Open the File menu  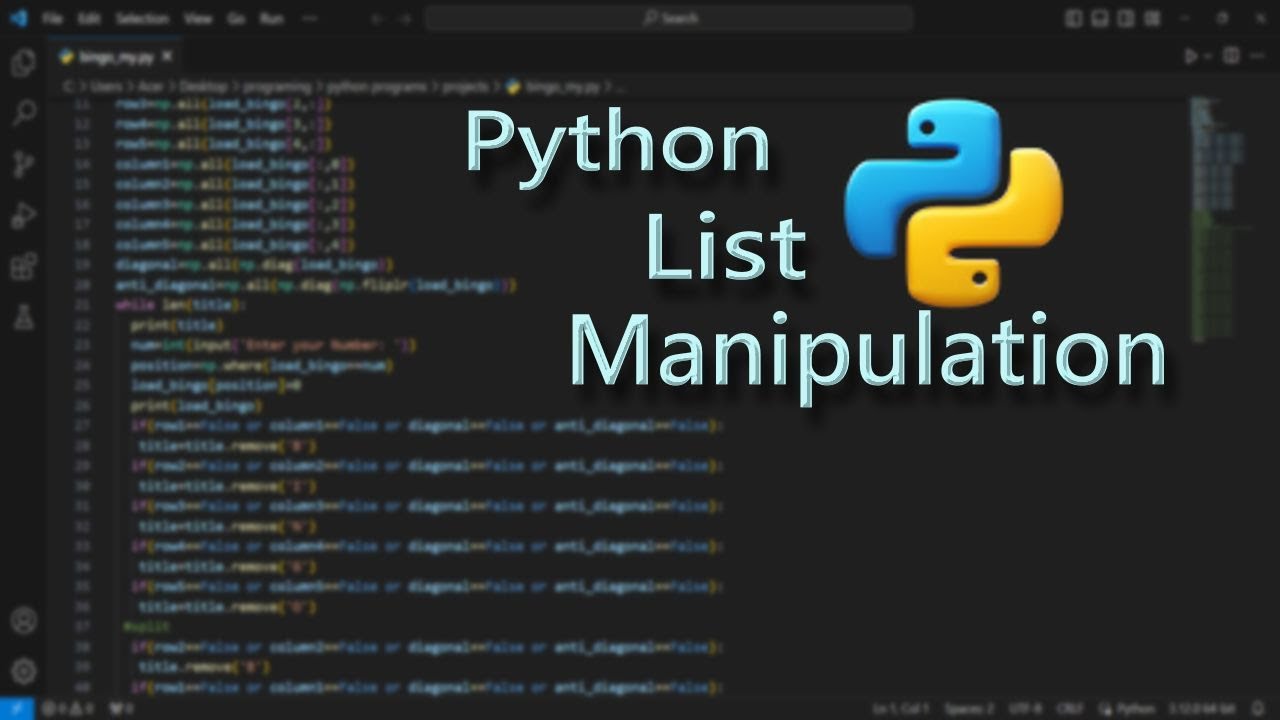point(53,18)
